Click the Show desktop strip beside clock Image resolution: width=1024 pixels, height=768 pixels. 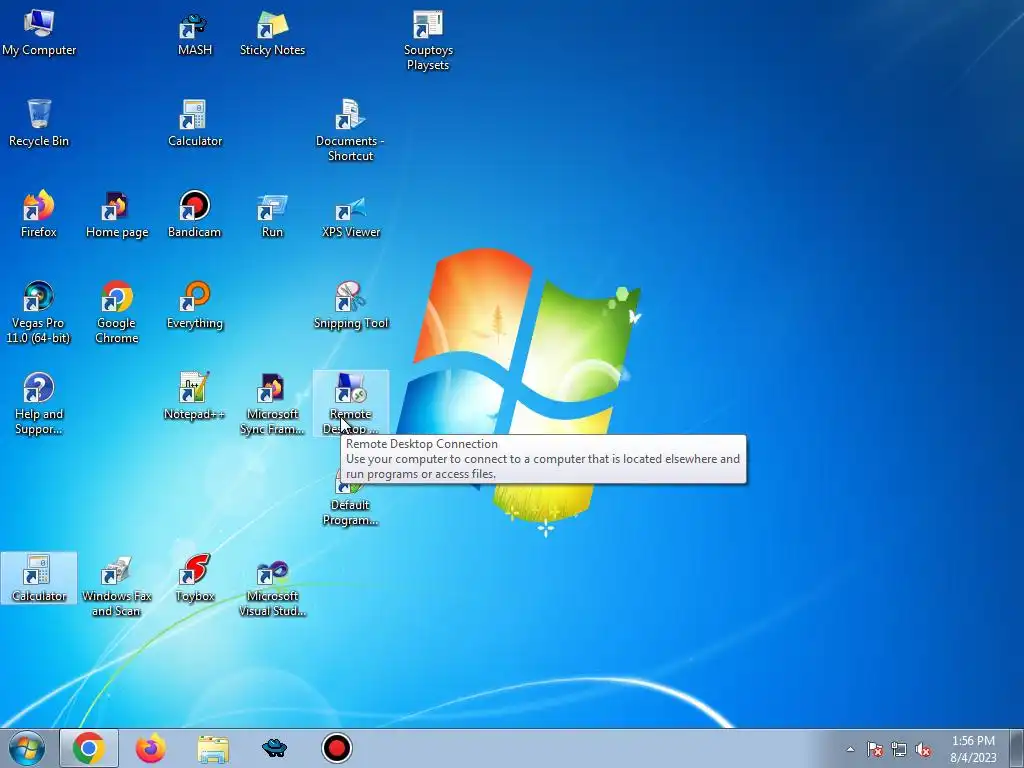click(x=1017, y=748)
